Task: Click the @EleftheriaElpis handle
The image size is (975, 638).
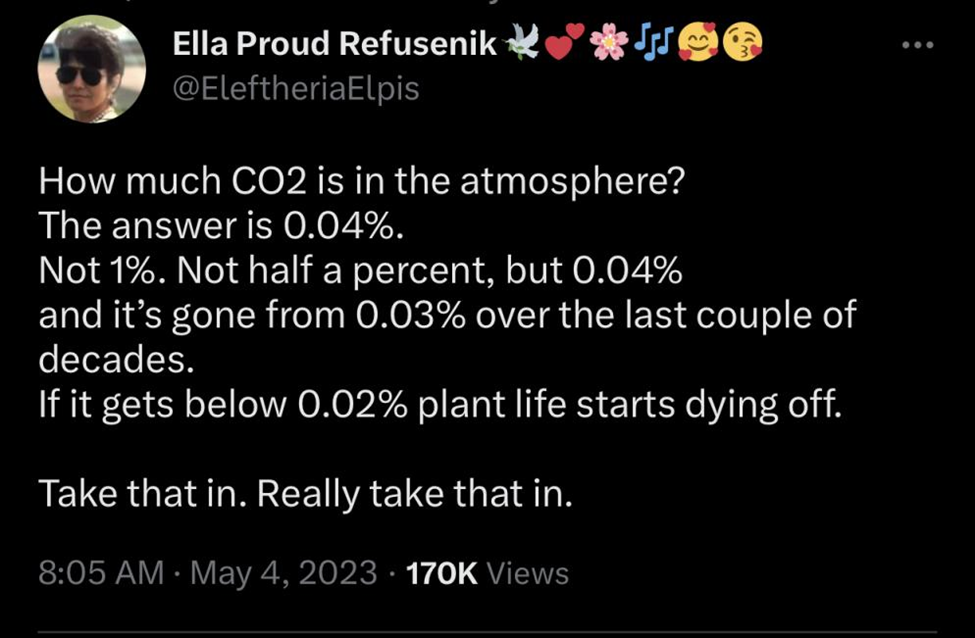Action: [x=296, y=88]
